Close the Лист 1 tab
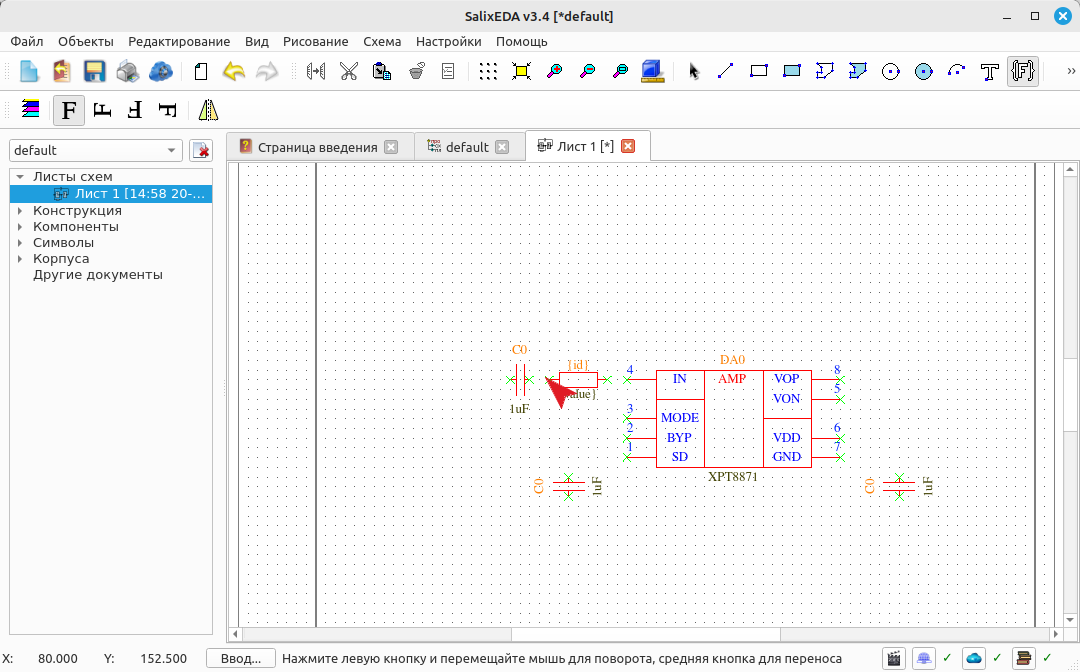The height and width of the screenshot is (672, 1080). click(628, 146)
